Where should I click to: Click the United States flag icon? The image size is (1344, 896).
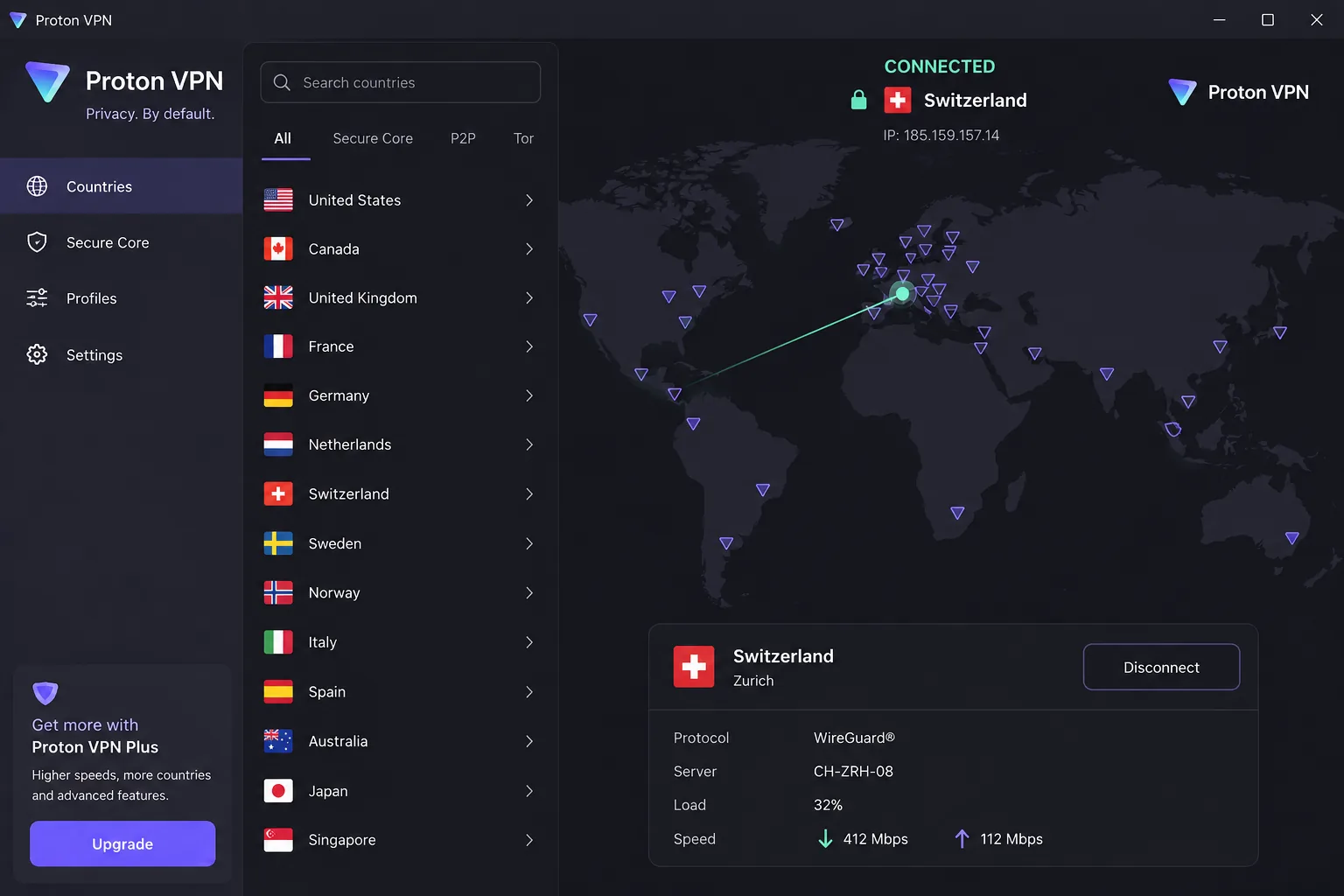278,200
